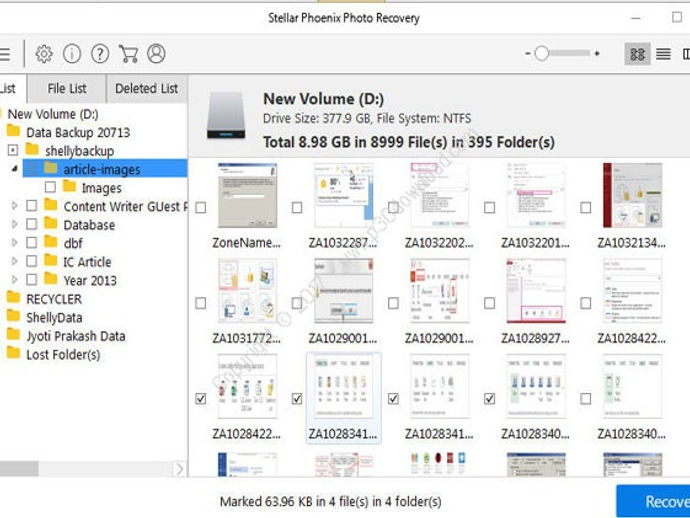Minimize the Stellar Phoenix window
The height and width of the screenshot is (518, 690).
point(635,18)
